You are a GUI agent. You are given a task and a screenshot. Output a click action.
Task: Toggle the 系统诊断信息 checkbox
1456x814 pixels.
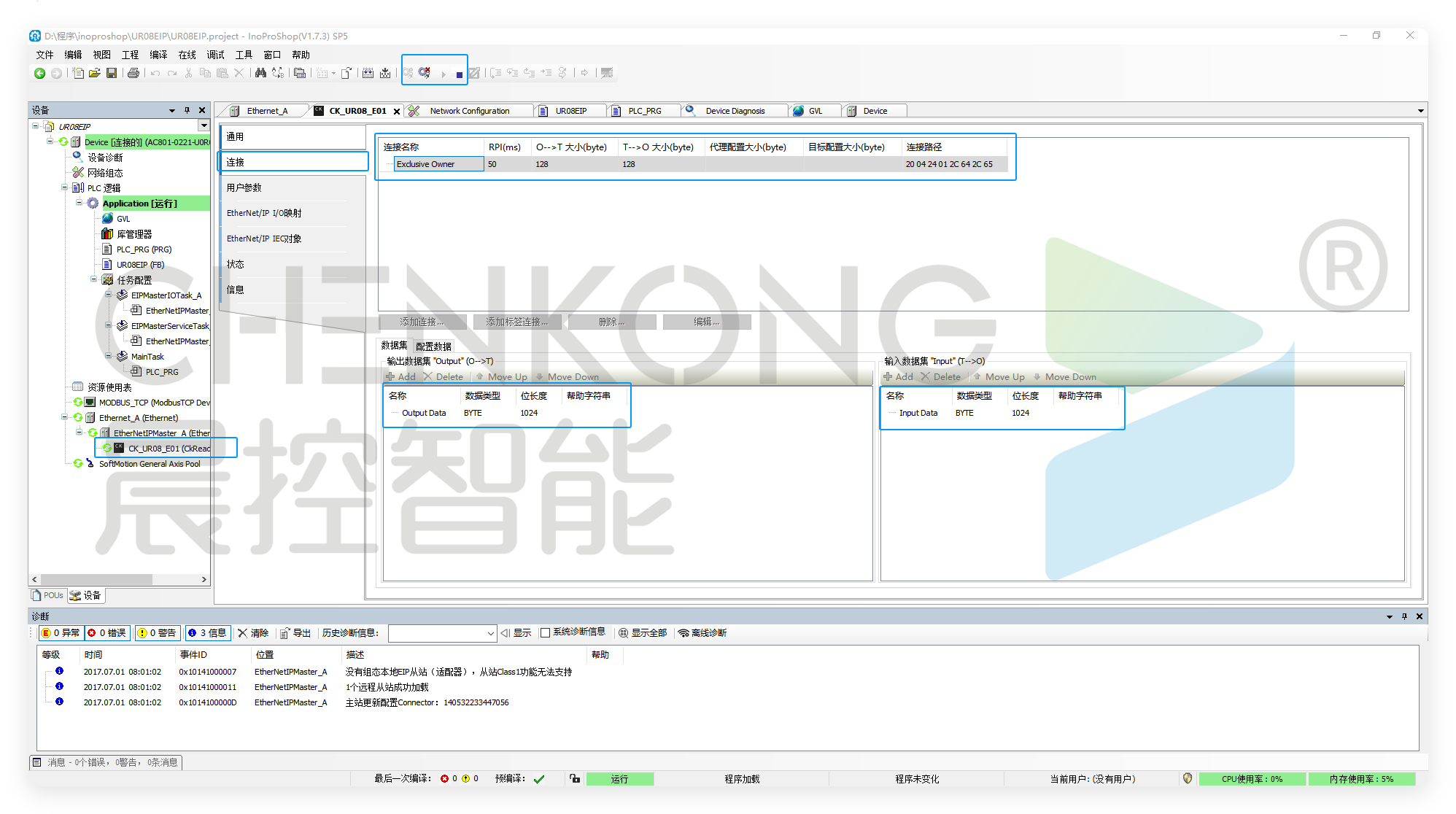tap(545, 632)
